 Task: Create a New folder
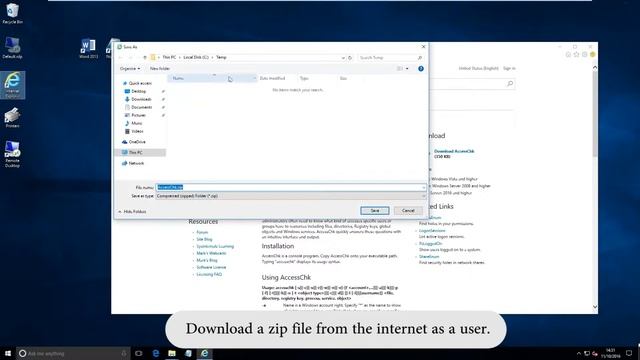pos(160,69)
